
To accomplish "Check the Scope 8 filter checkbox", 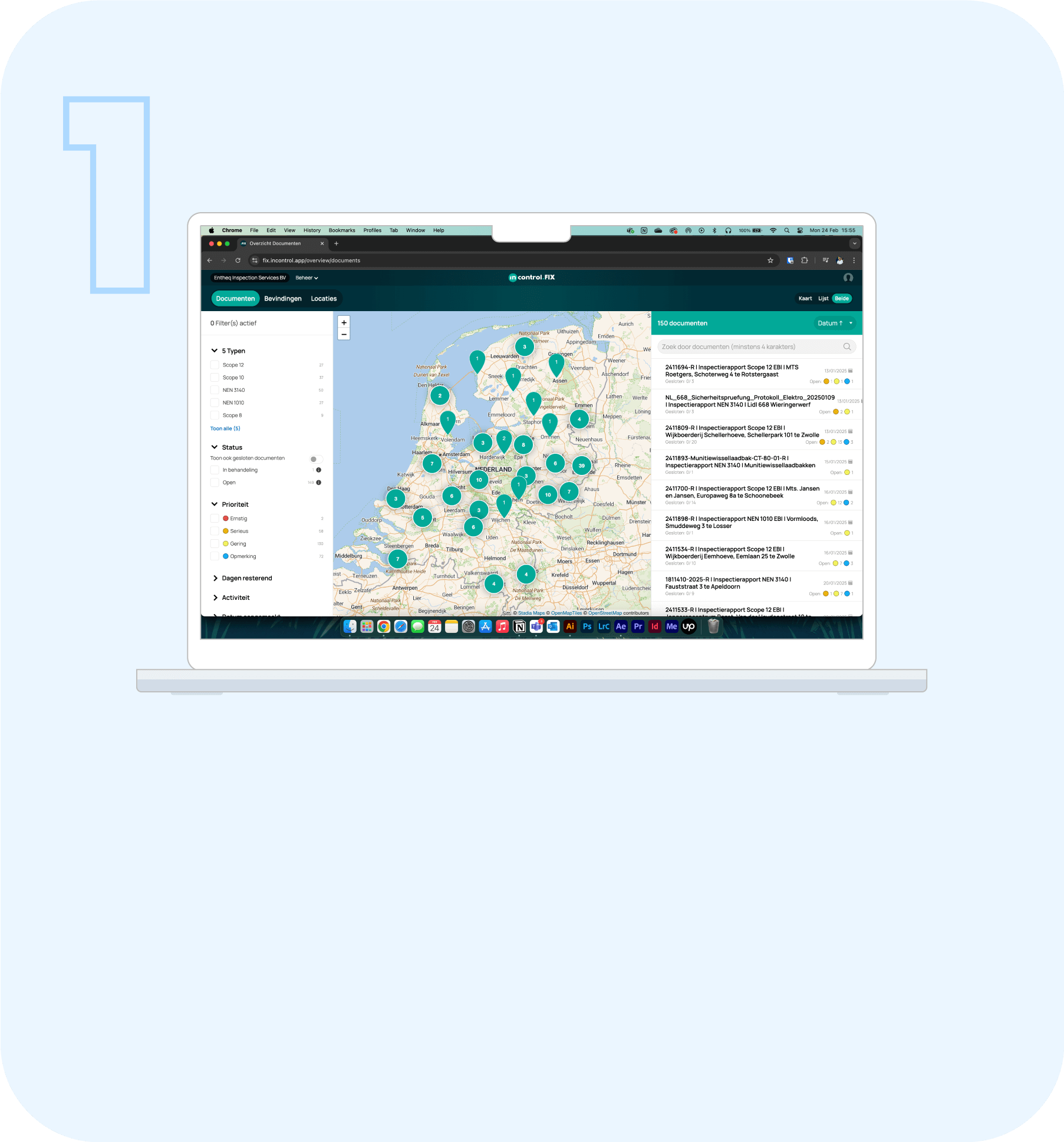I will (215, 415).
